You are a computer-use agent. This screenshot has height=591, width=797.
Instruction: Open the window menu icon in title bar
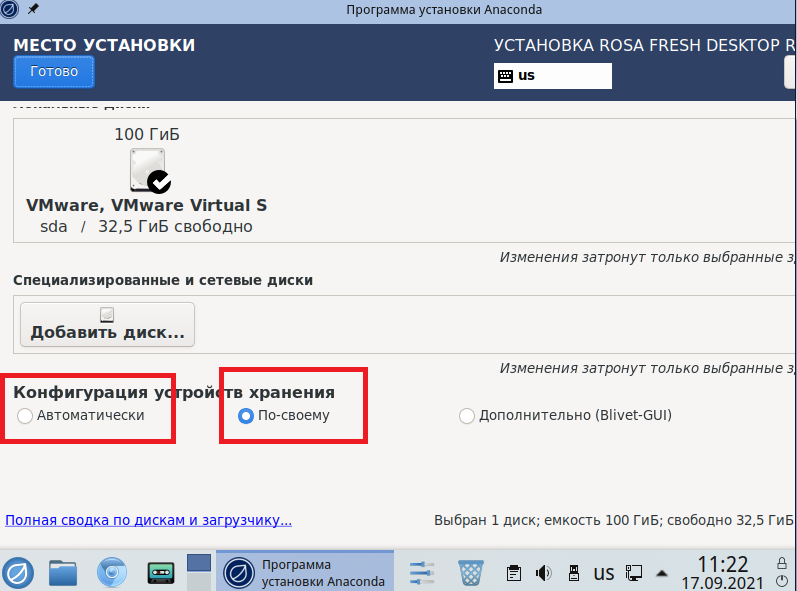pos(9,9)
